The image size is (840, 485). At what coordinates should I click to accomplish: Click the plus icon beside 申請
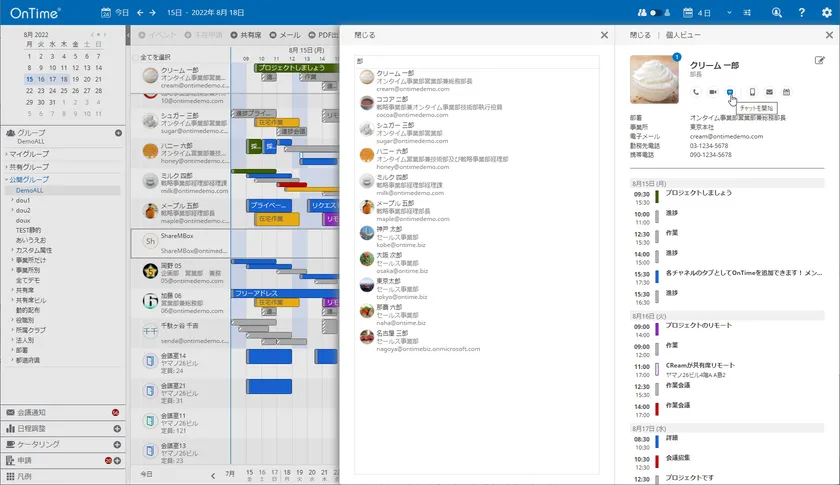click(117, 461)
